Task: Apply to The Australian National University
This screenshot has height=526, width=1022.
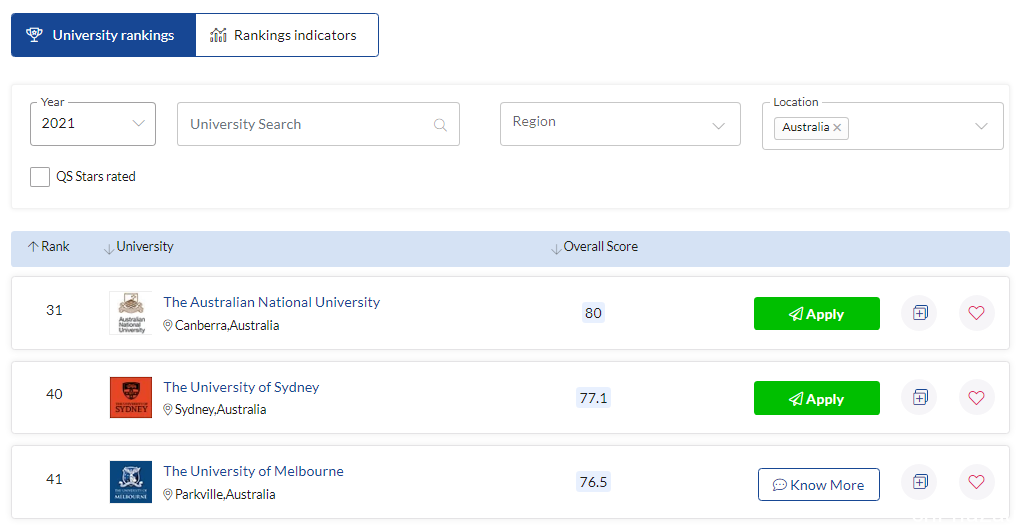Action: click(817, 314)
